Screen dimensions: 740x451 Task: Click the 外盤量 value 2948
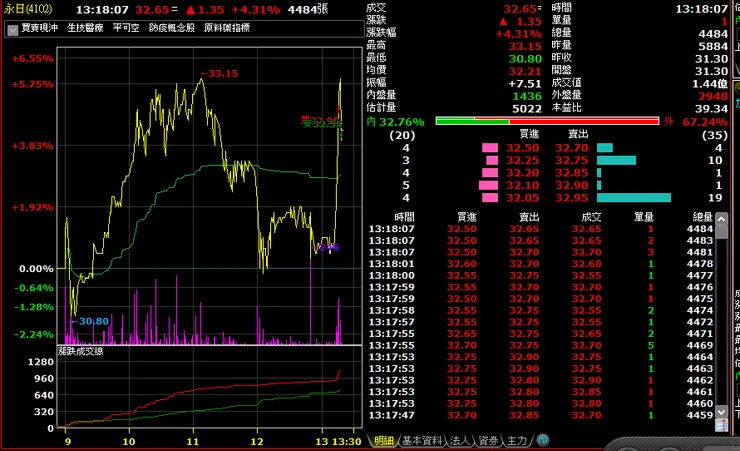(713, 96)
